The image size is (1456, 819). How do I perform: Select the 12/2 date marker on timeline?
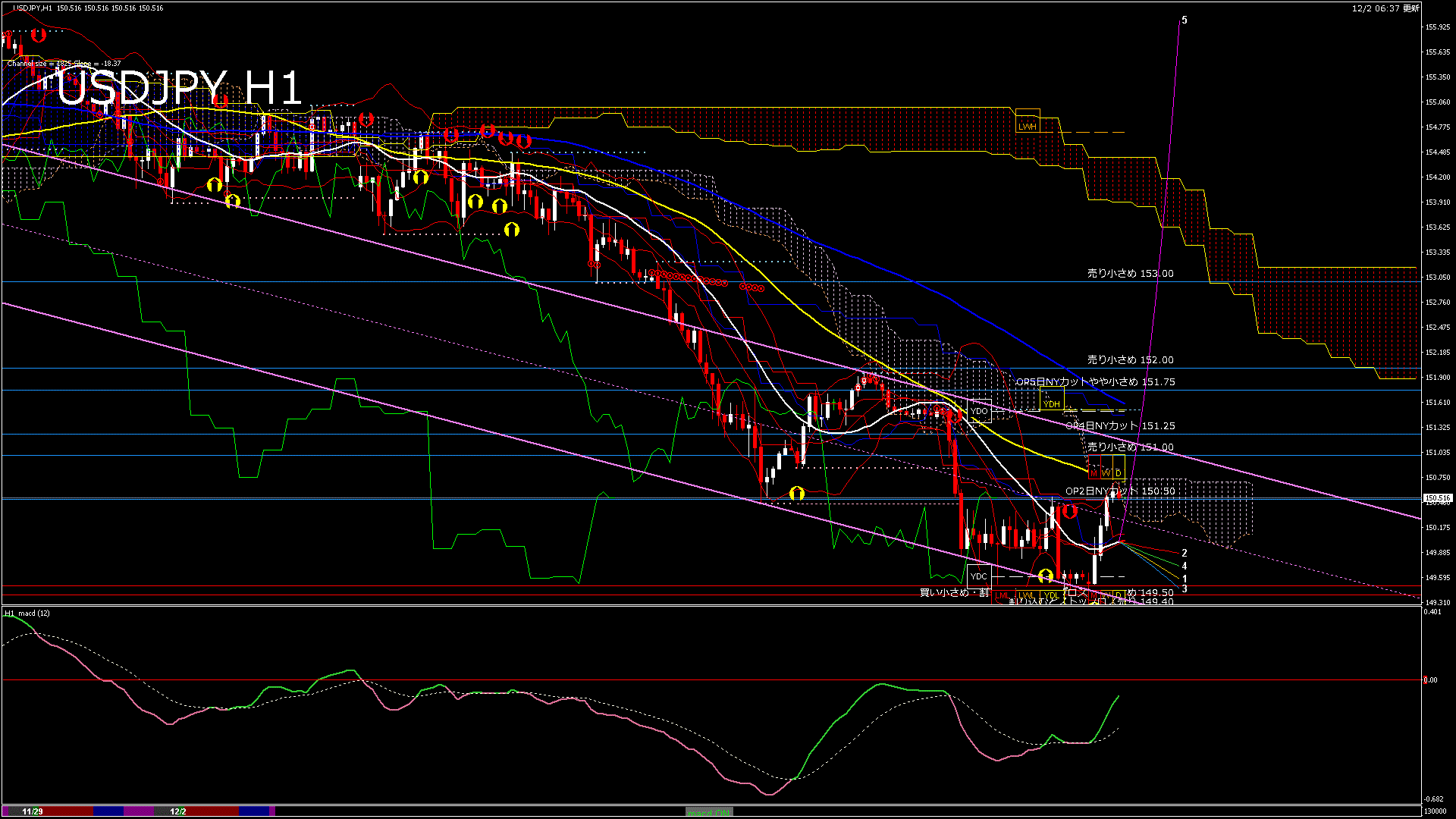[178, 811]
